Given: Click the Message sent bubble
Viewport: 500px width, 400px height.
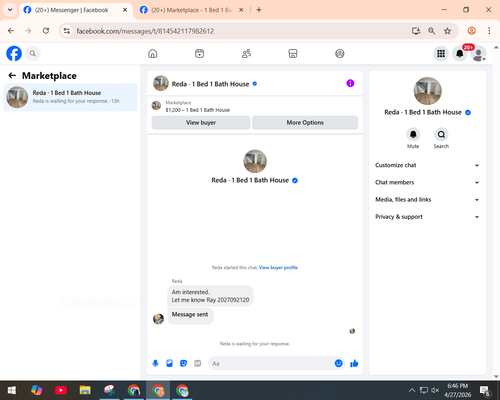Looking at the screenshot, I should click(190, 315).
